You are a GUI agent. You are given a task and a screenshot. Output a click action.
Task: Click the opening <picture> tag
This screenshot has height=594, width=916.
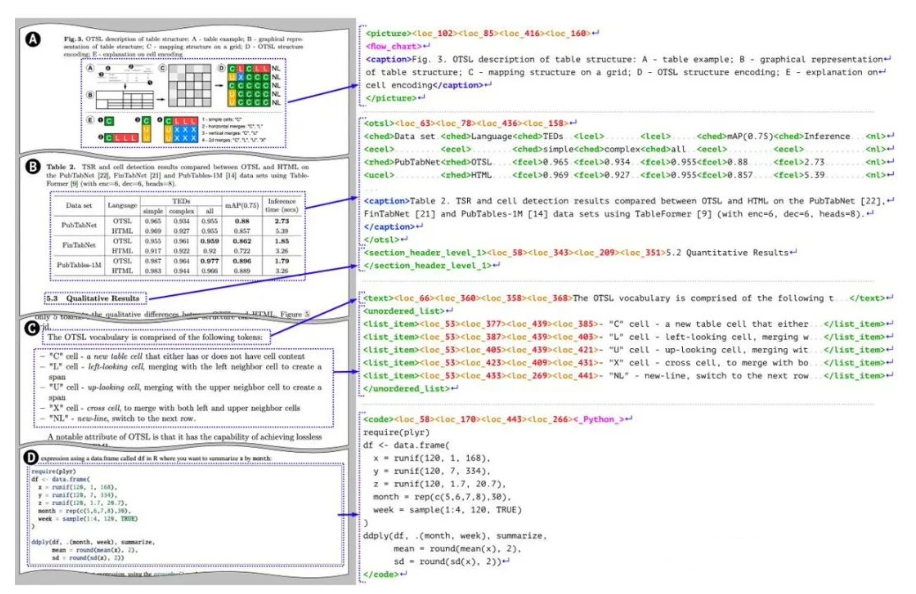388,34
